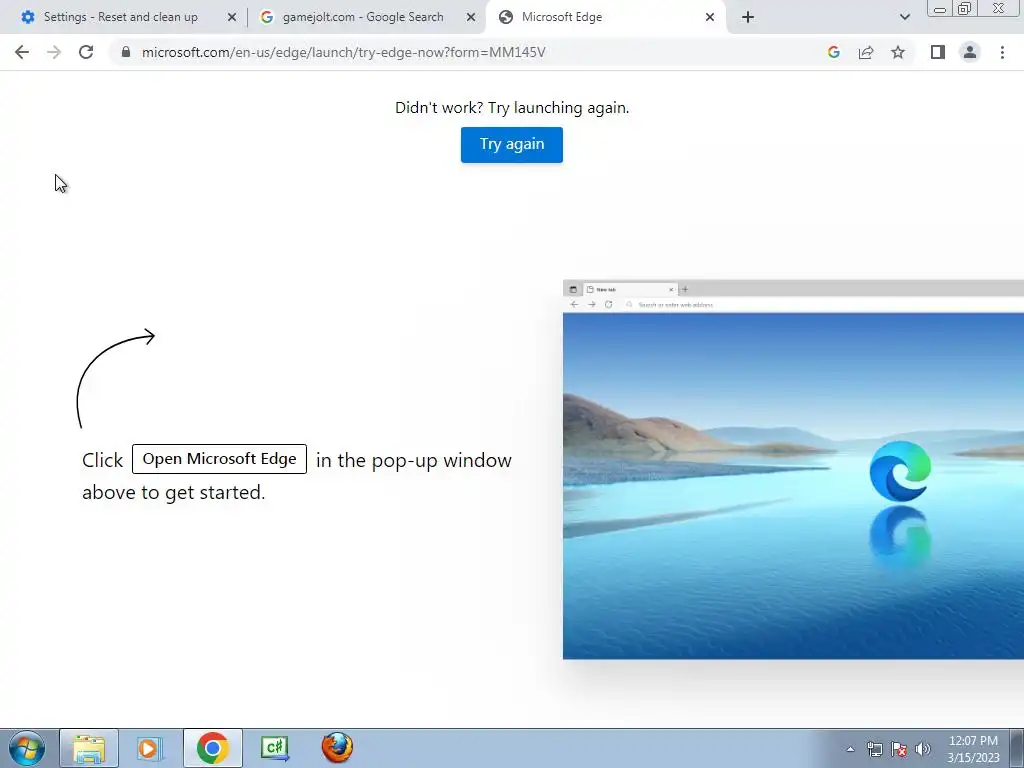1024x768 pixels.
Task: Close the Settings - Reset and clean up tab
Action: 232,17
